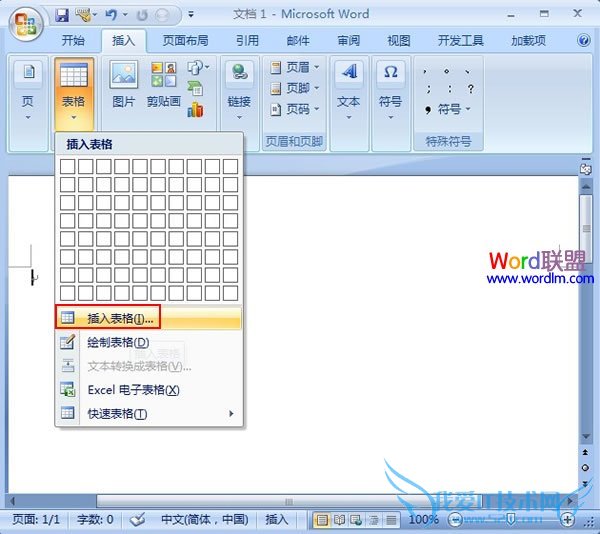This screenshot has width=600, height=534.
Task: Click the Undo arrow in quick access toolbar
Action: point(111,15)
